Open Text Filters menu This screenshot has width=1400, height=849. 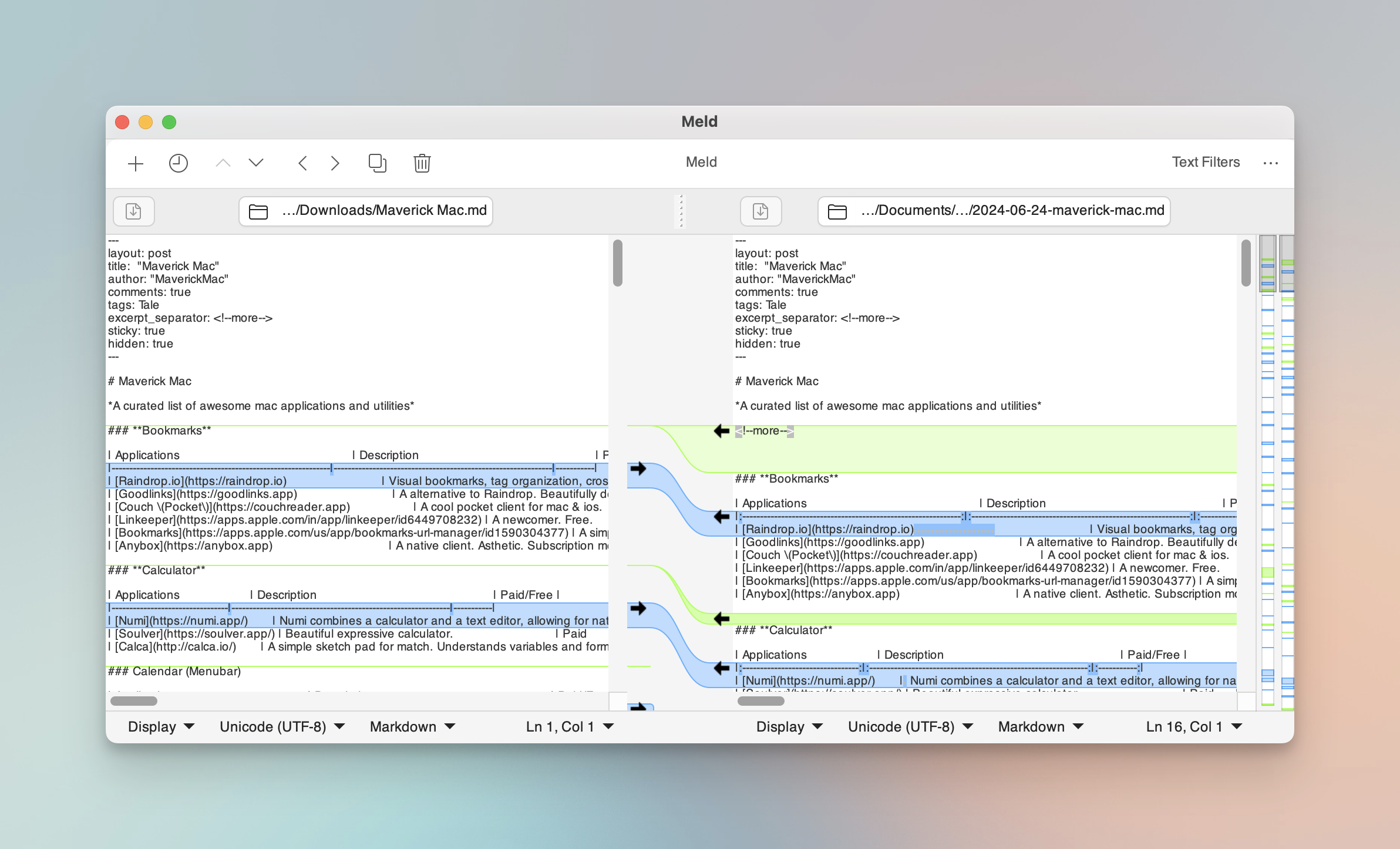(1206, 162)
